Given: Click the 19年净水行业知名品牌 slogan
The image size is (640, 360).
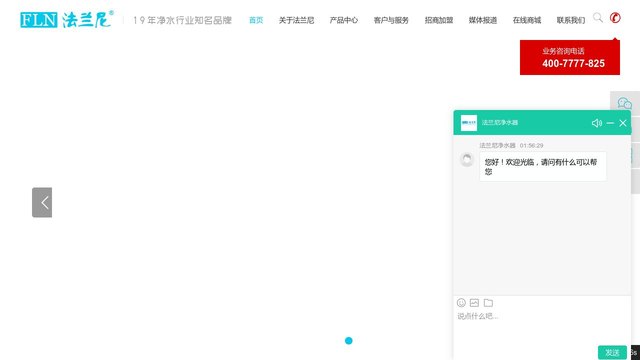Looking at the screenshot, I should (x=182, y=20).
